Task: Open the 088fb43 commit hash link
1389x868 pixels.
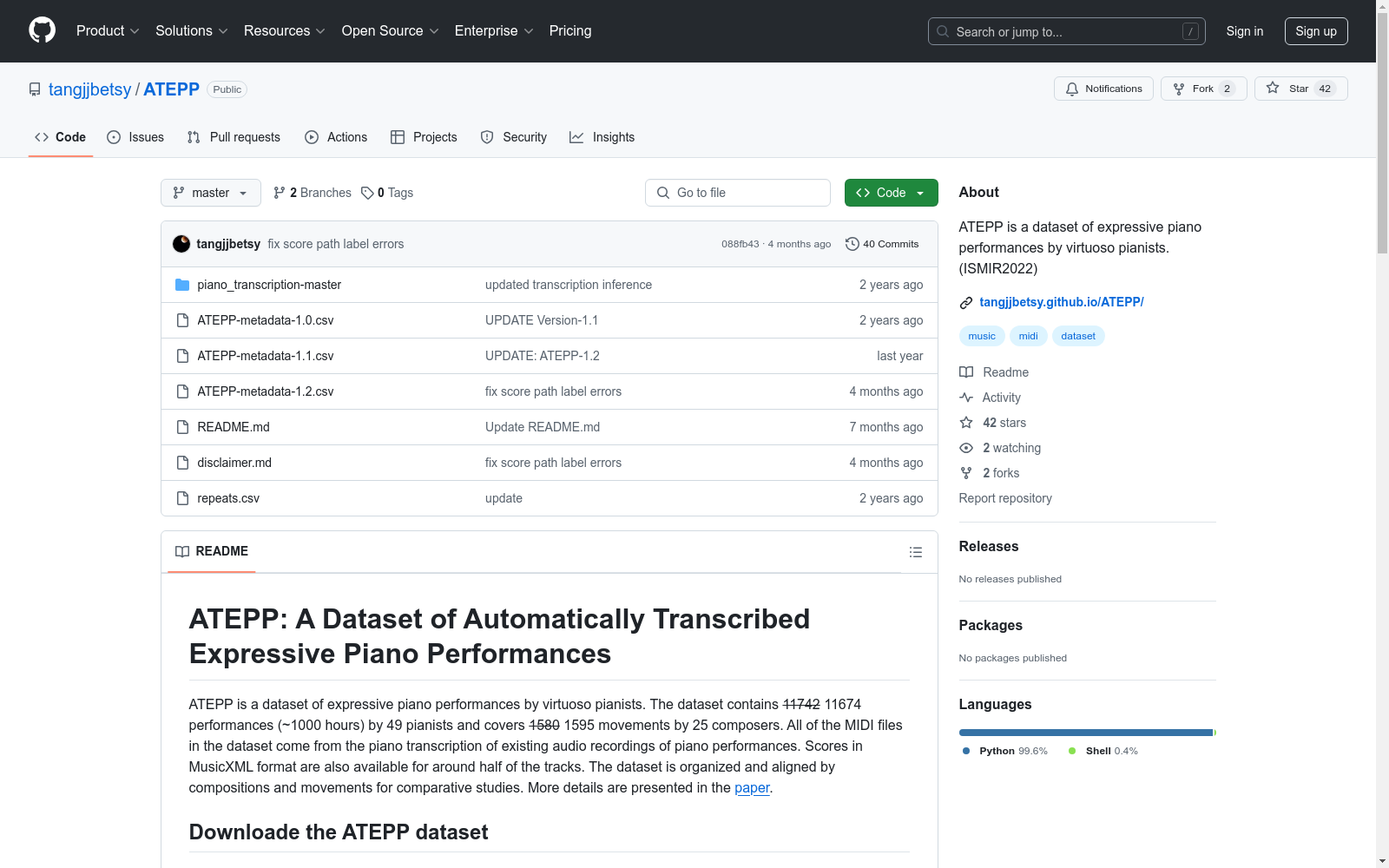Action: 741,244
